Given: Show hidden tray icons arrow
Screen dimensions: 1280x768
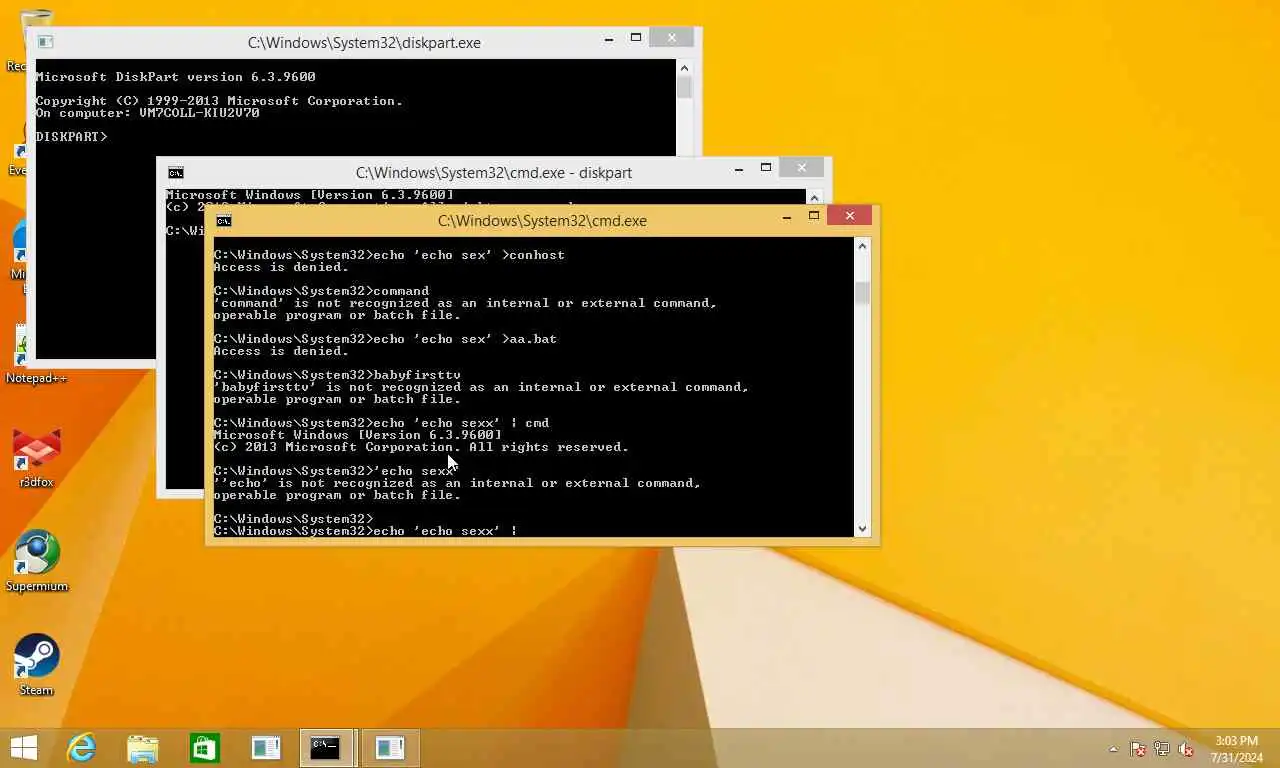Looking at the screenshot, I should 1113,749.
